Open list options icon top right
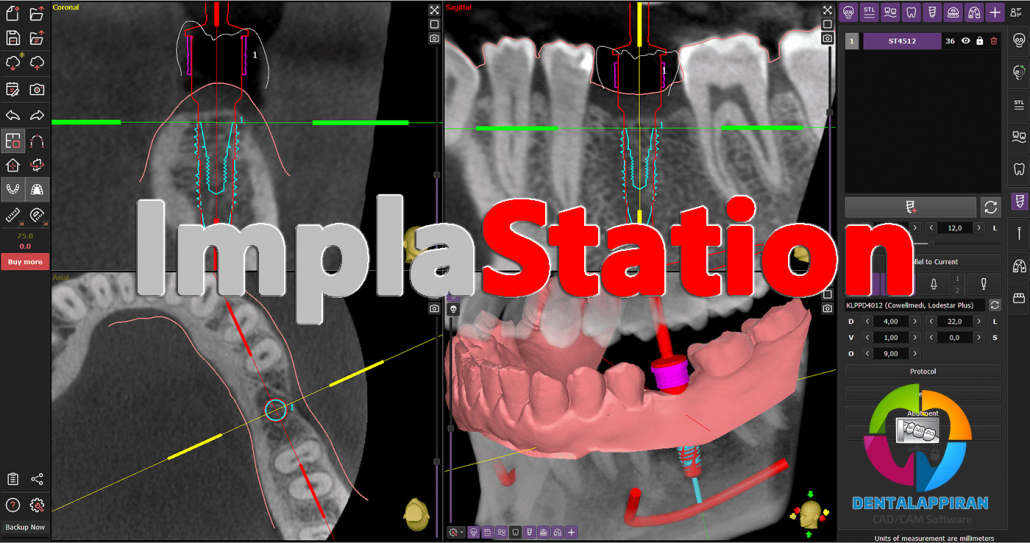The image size is (1030, 543). [x=1016, y=12]
